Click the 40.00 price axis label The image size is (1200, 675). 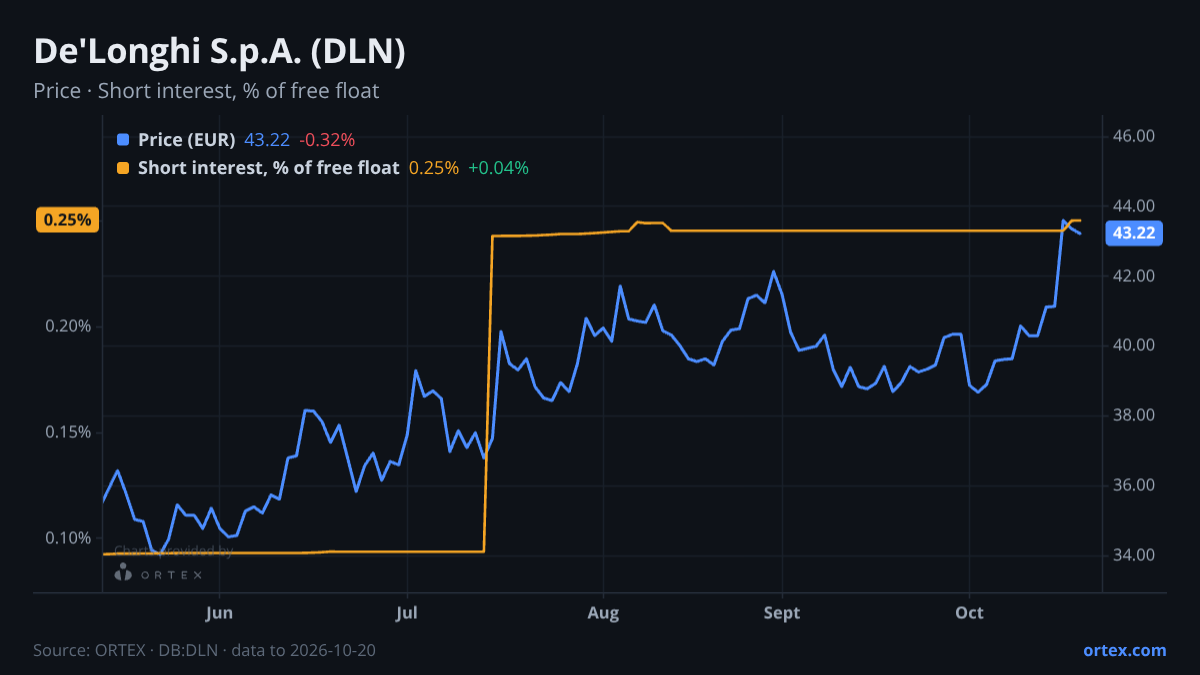point(1134,346)
